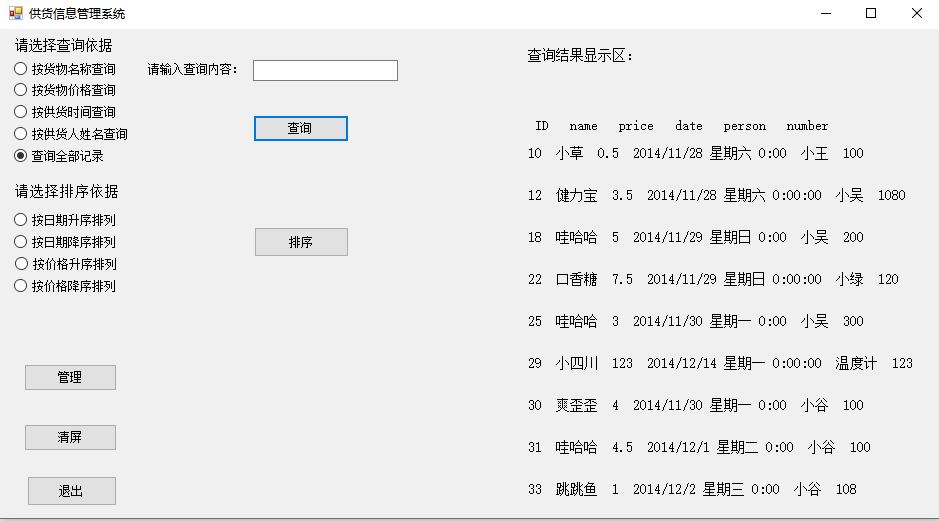The height and width of the screenshot is (521, 939).
Task: Click the 查询结果显示区 label
Action: pyautogui.click(x=580, y=56)
